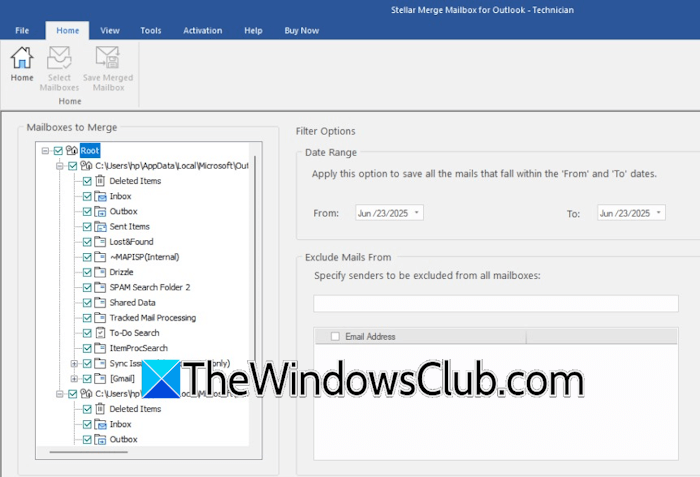
Task: Click the To-Do Search task icon
Action: click(x=100, y=333)
